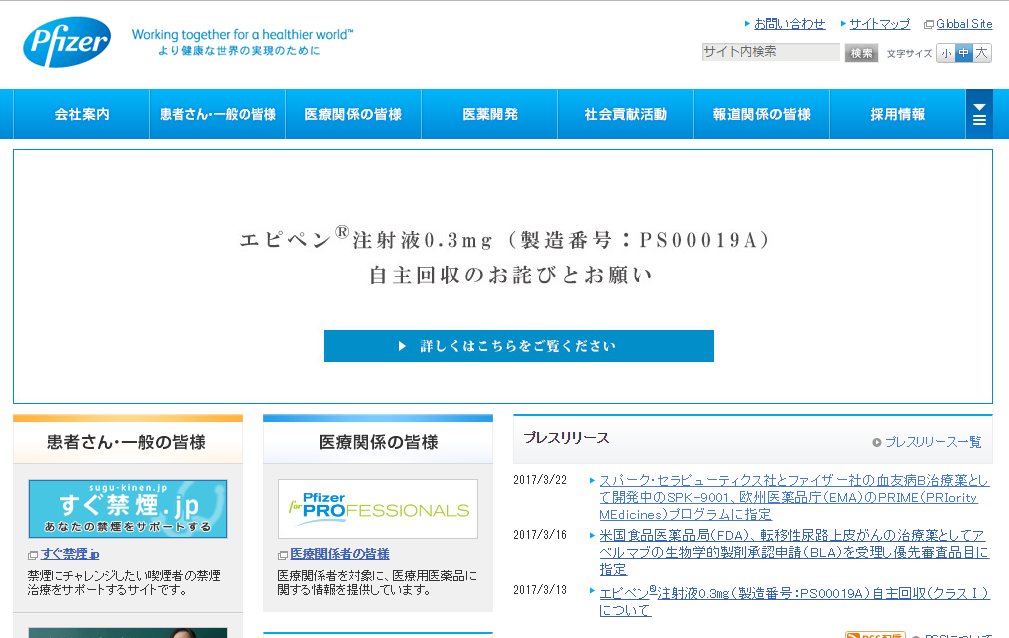Open the お問い合わせ contact link

point(789,24)
